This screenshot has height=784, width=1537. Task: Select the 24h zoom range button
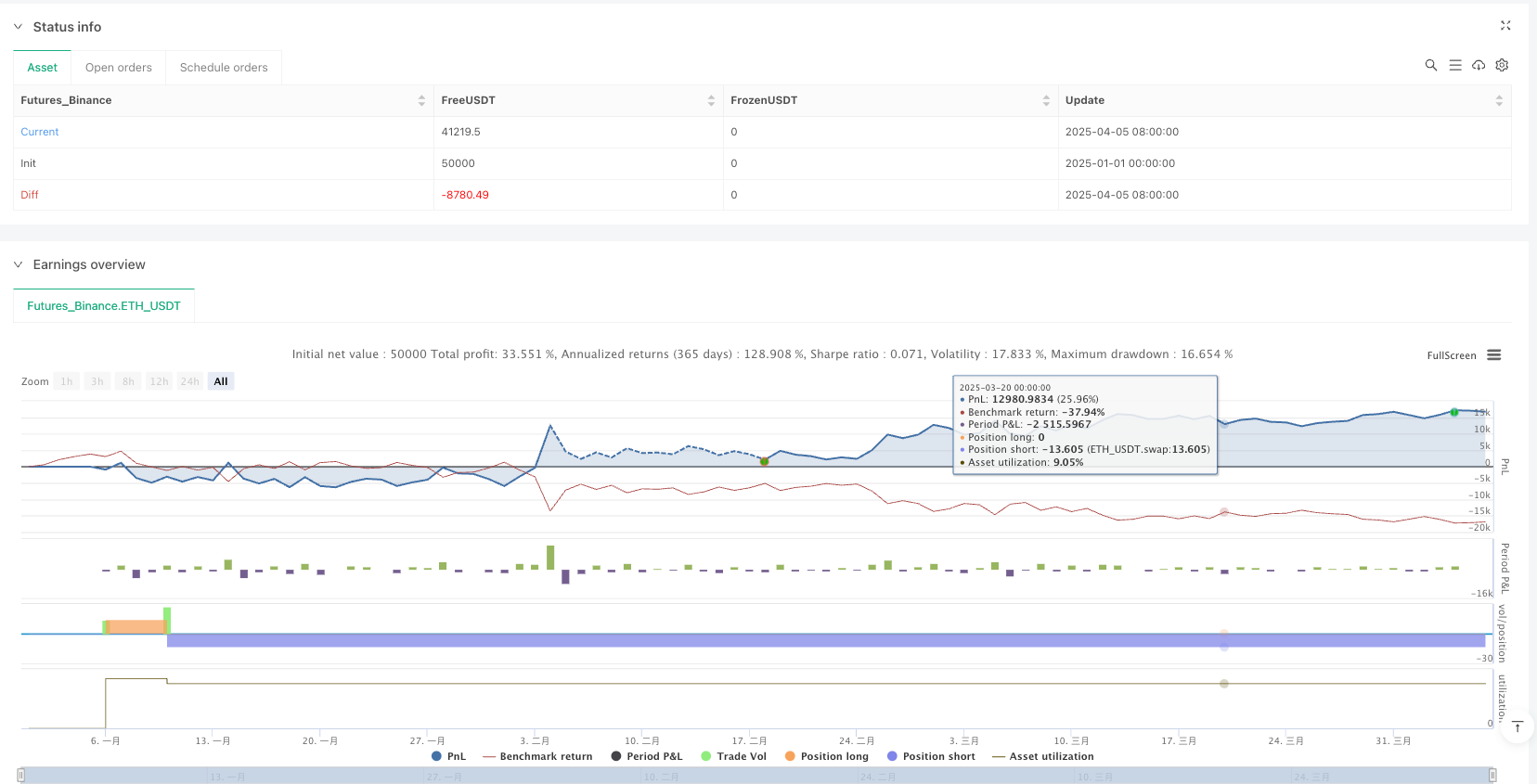pos(189,381)
